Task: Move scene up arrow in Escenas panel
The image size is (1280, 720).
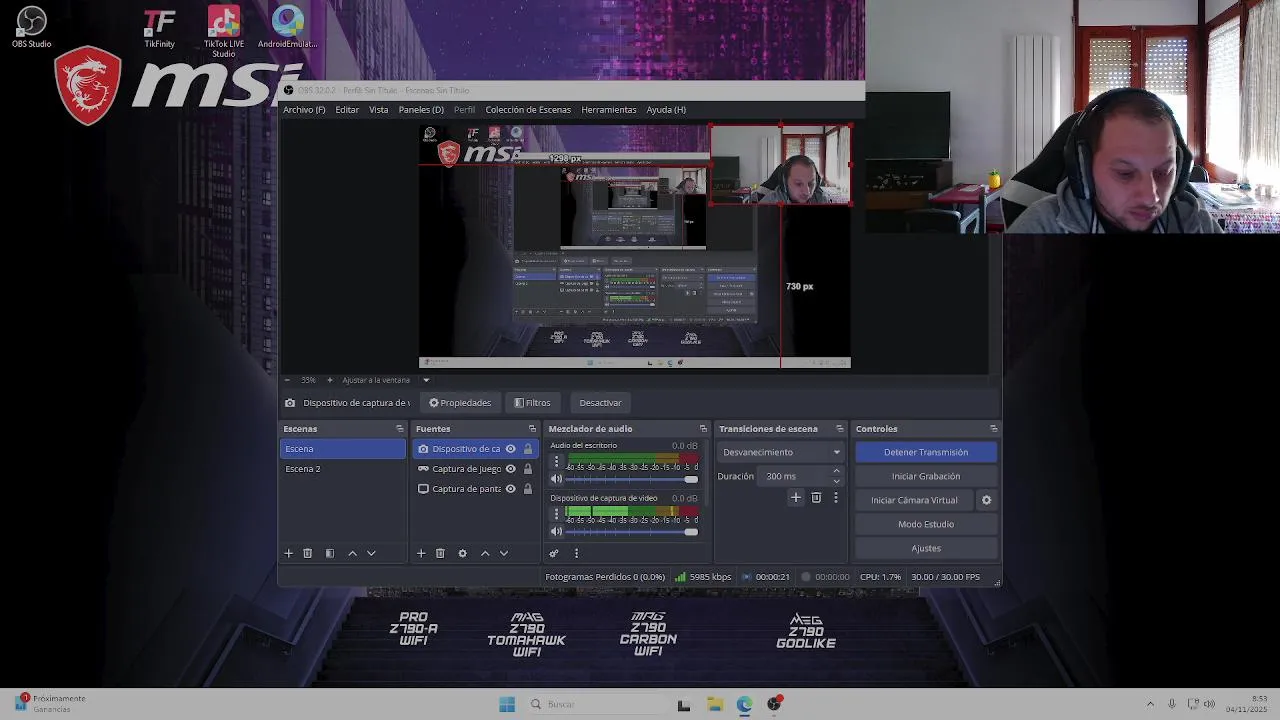Action: click(x=352, y=553)
